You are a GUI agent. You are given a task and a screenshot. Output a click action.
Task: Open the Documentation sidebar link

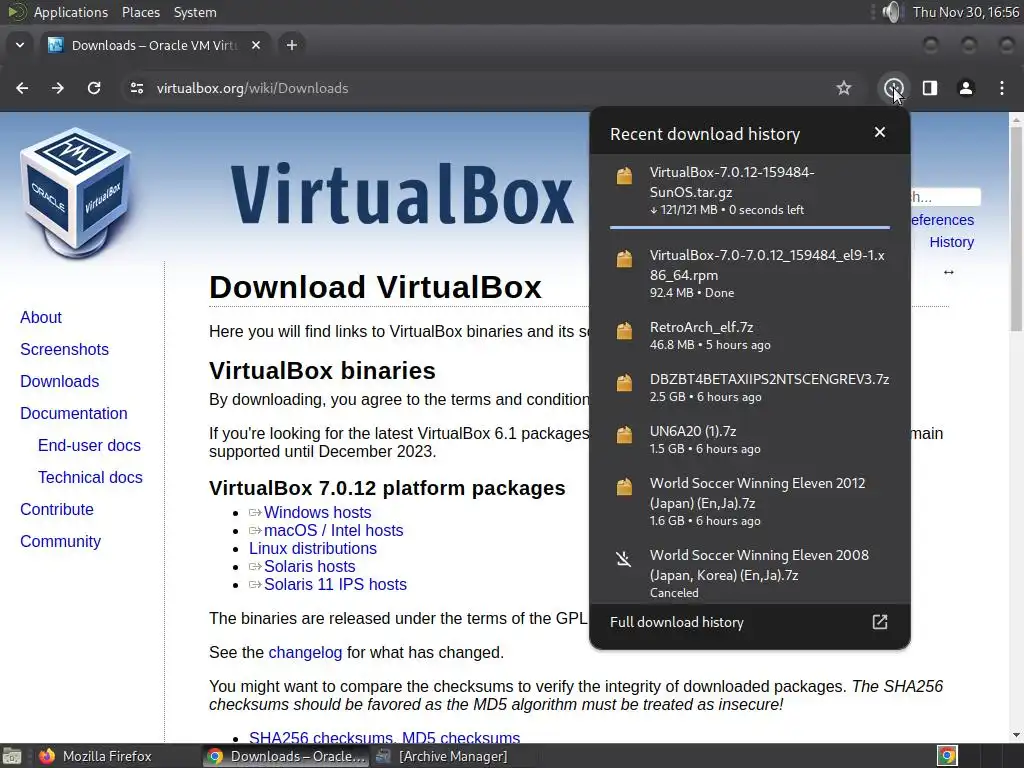[74, 413]
